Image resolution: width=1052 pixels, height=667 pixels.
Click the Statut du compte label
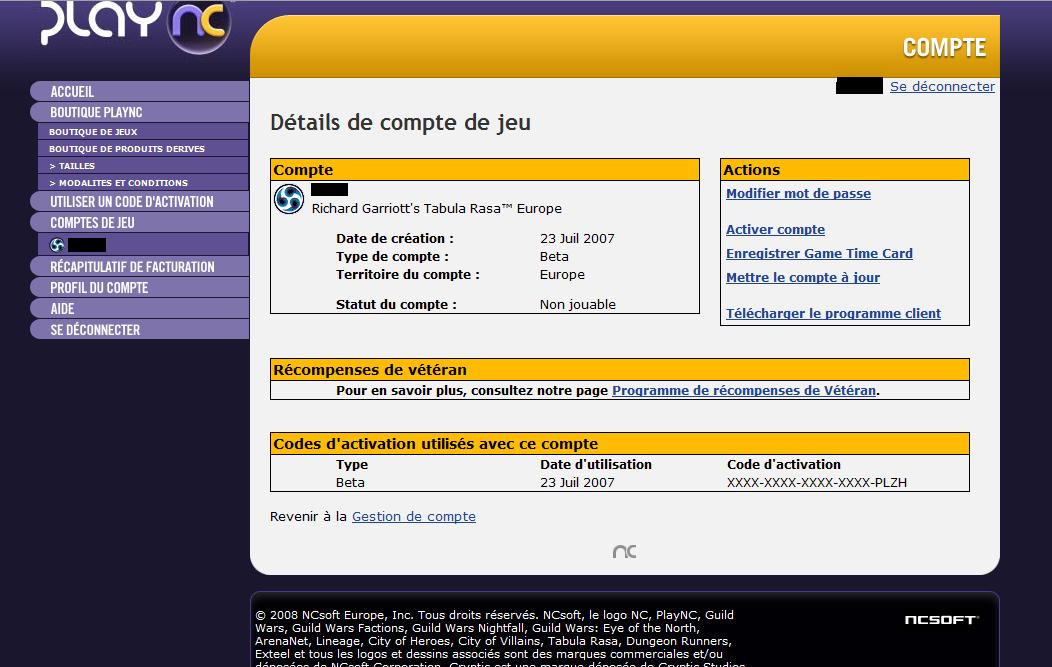pos(396,305)
